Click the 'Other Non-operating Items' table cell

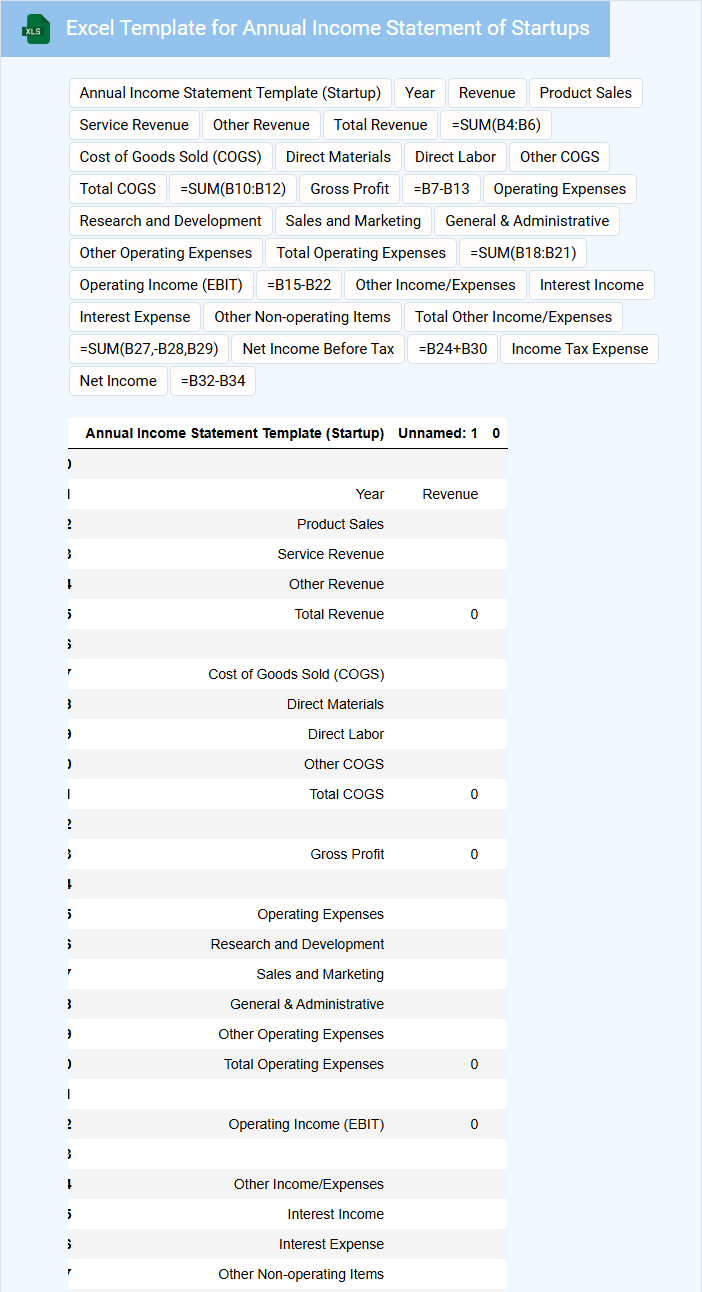[301, 1274]
